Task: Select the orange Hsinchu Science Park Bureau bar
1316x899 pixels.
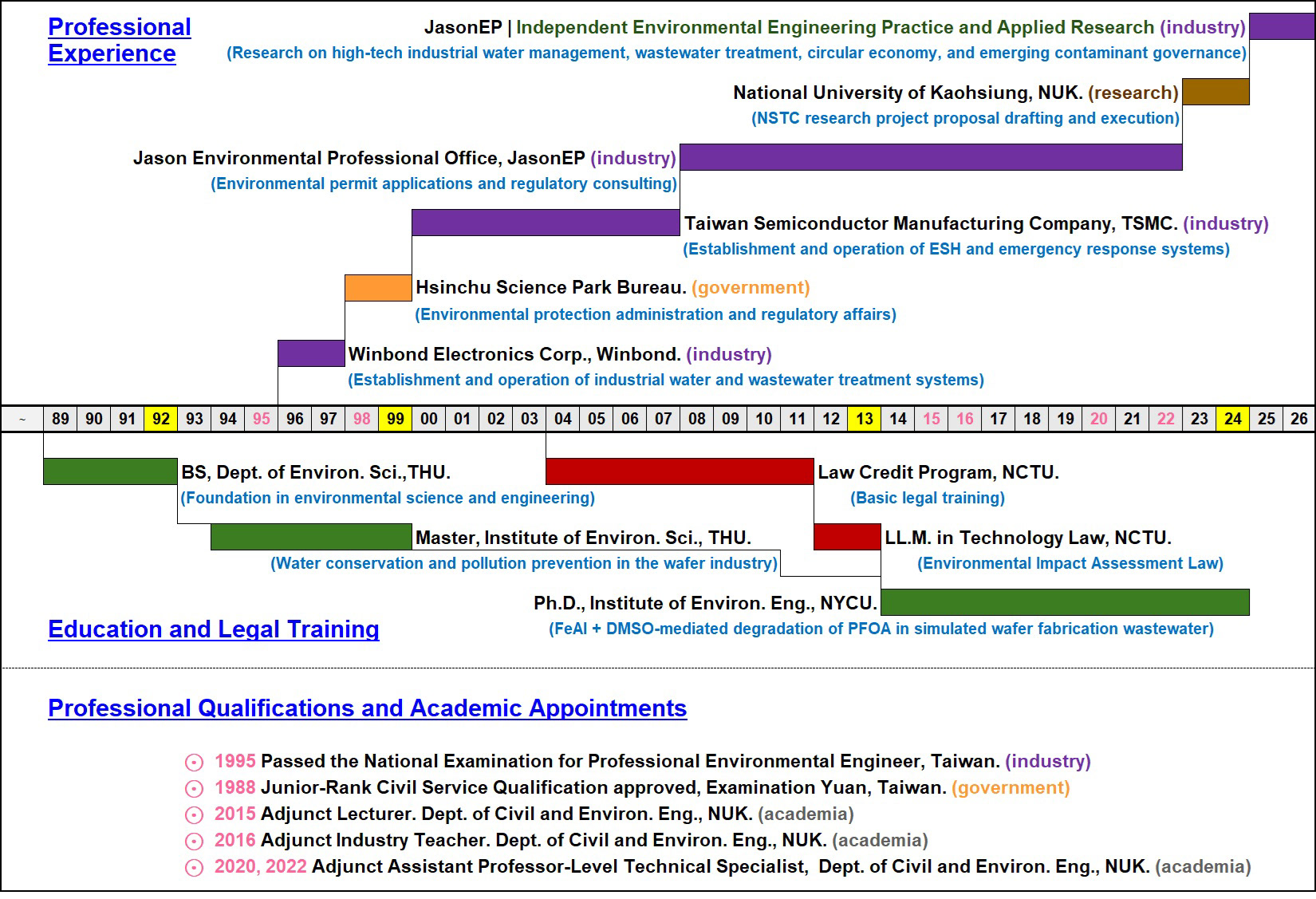Action: [378, 288]
